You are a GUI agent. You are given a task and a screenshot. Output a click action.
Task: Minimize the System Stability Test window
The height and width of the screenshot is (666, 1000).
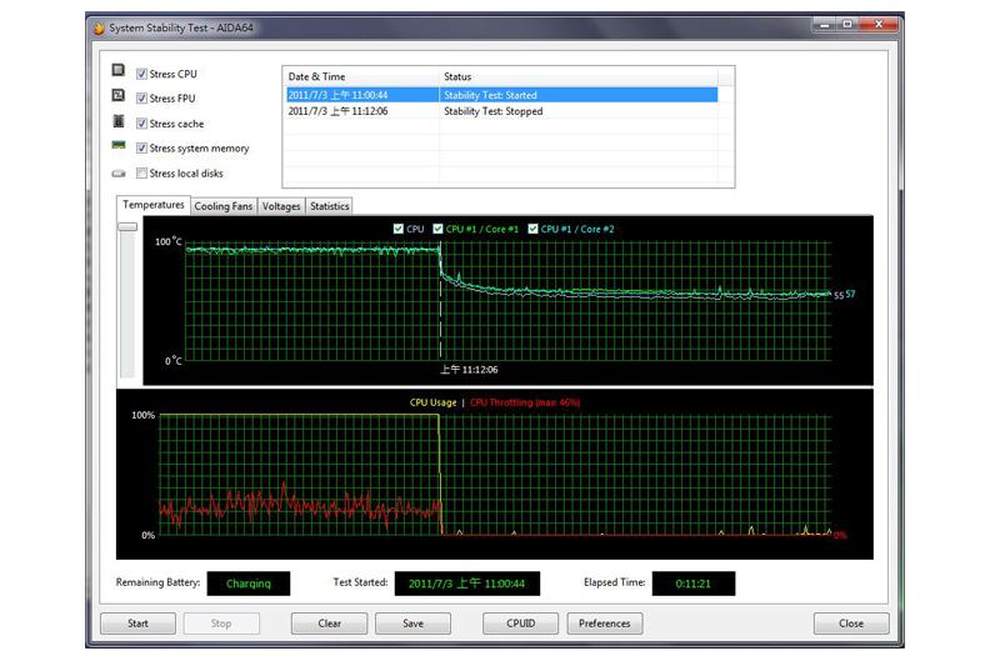(x=825, y=24)
